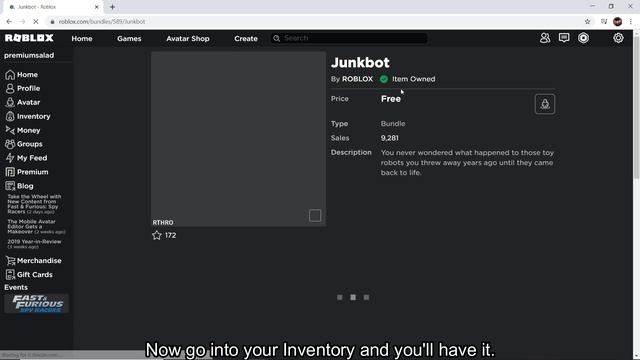
Task: Click the ROBLOX creator link
Action: (358, 79)
